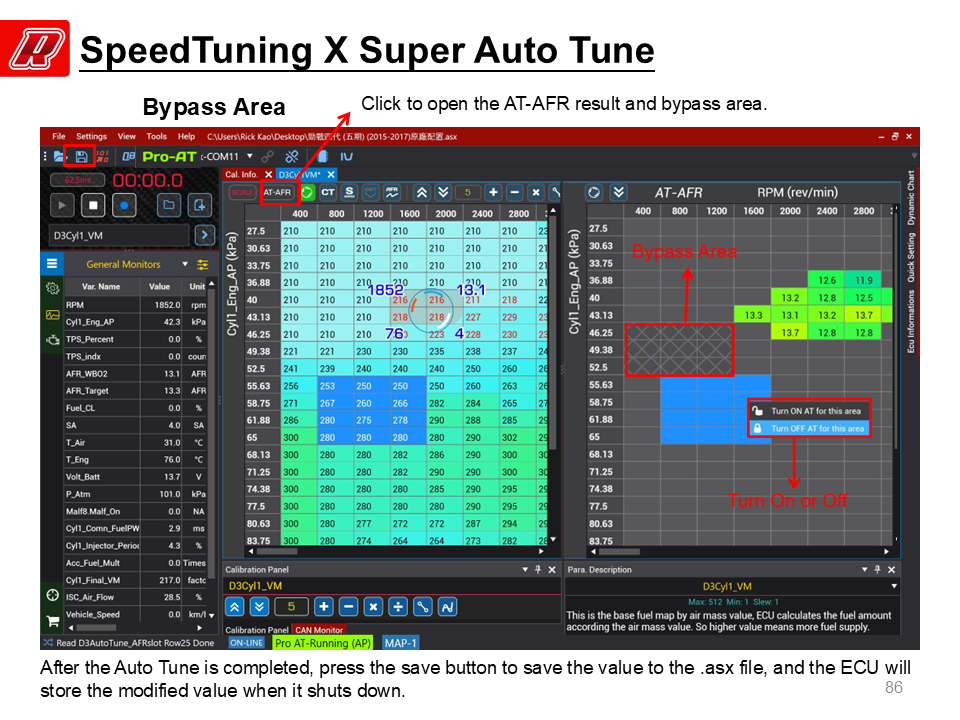The width and height of the screenshot is (960, 720).
Task: Click the grey chain link icon
Action: click(x=268, y=157)
